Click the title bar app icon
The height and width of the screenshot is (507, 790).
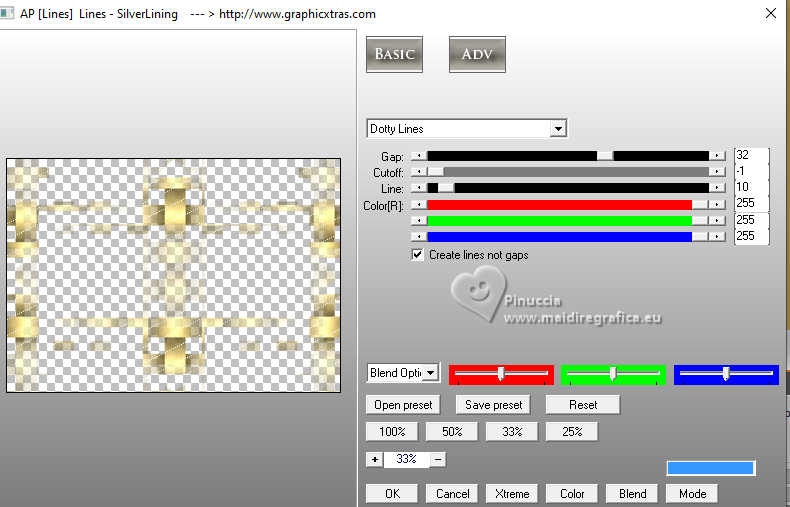(x=7, y=14)
